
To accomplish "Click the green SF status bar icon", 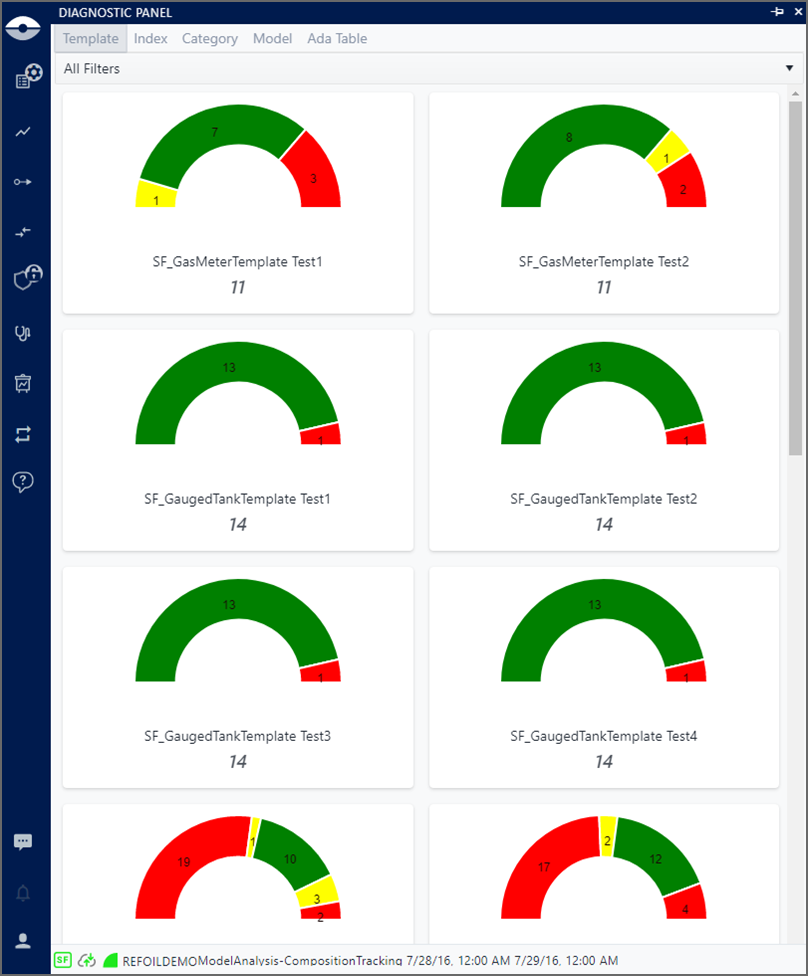I will [x=63, y=960].
